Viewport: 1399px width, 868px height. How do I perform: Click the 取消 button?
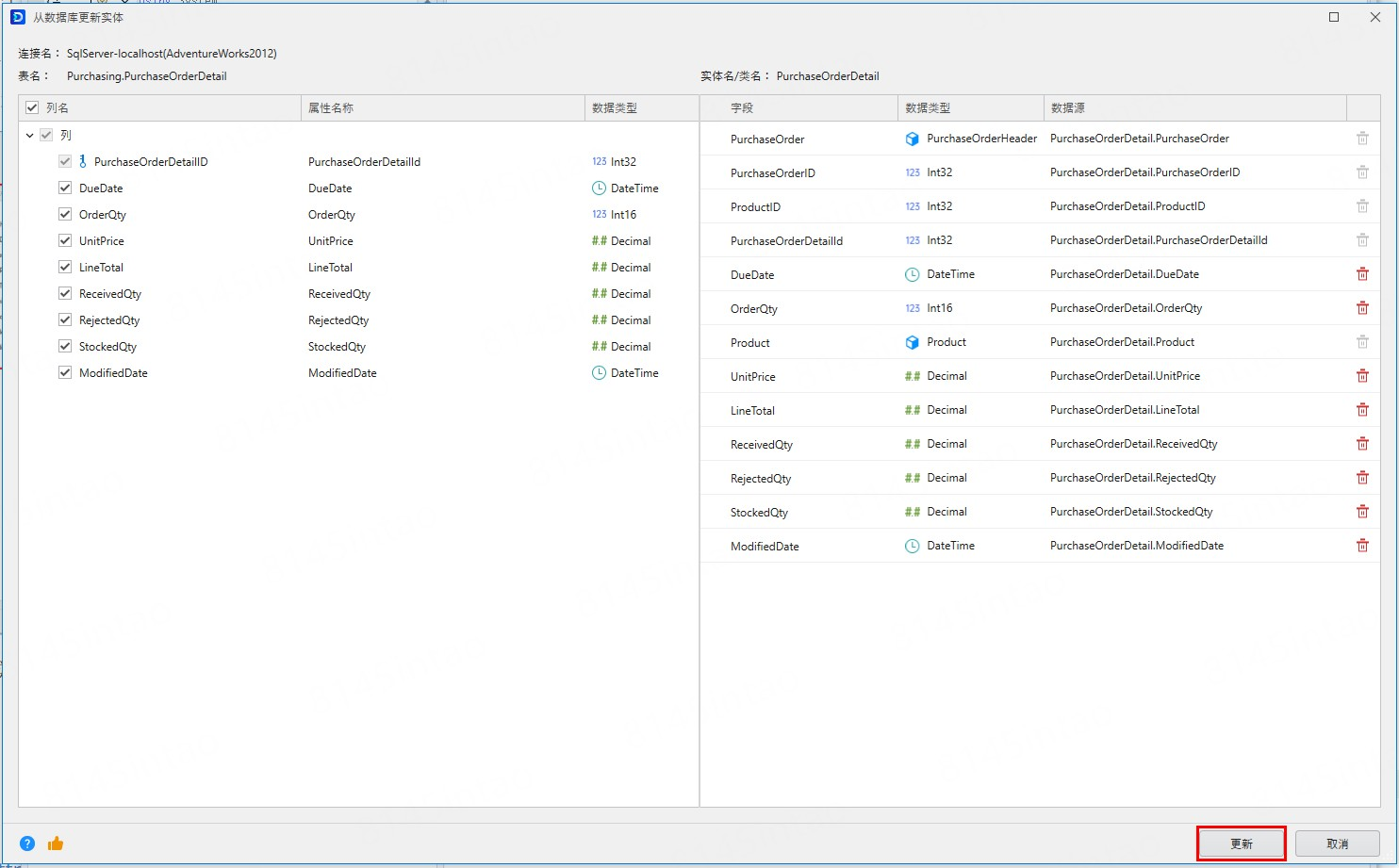click(1337, 843)
